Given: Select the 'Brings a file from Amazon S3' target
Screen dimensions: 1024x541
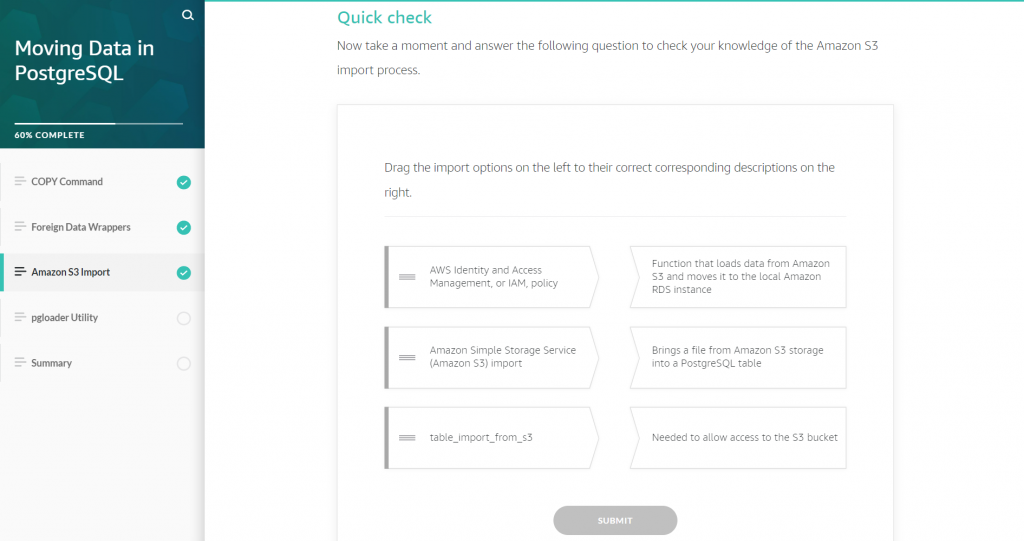Looking at the screenshot, I should [738, 357].
